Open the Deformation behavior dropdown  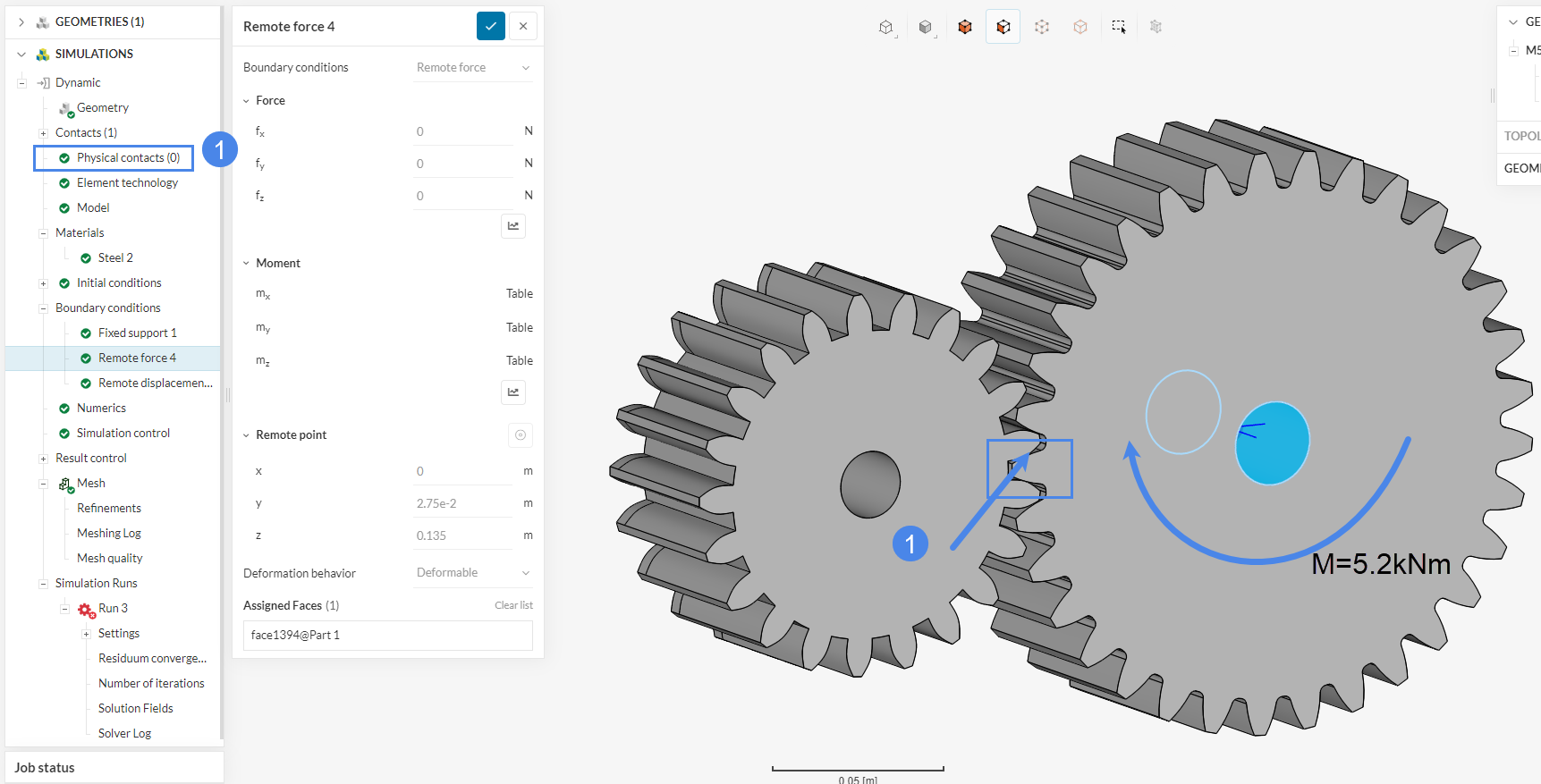point(472,573)
